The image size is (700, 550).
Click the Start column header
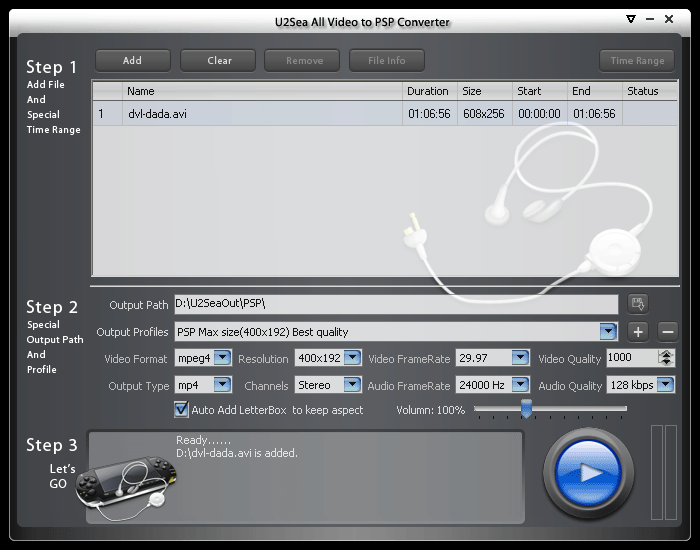(x=539, y=91)
